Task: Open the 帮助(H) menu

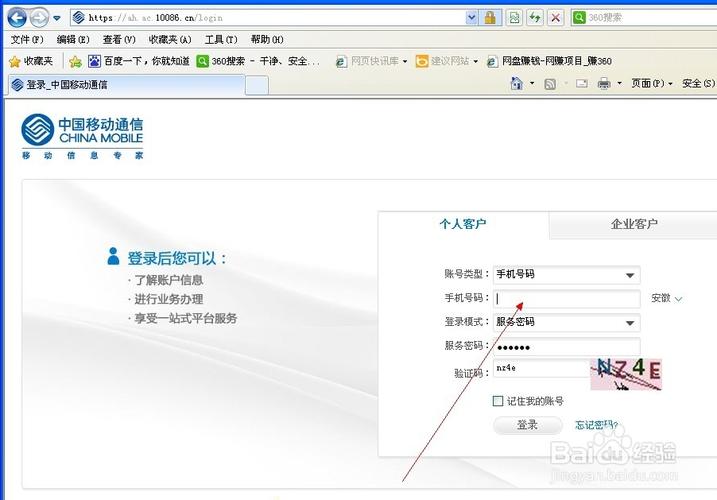Action: pos(267,40)
